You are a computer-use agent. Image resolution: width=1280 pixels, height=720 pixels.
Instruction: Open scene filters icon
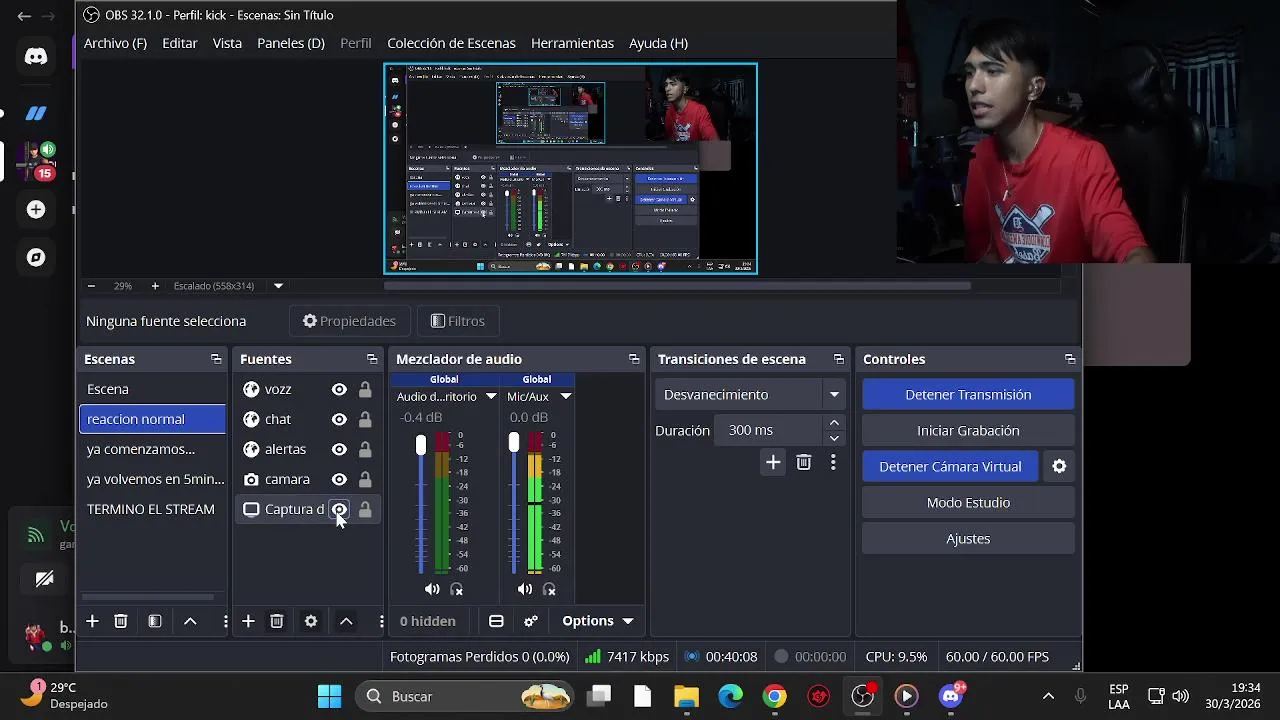pos(155,621)
